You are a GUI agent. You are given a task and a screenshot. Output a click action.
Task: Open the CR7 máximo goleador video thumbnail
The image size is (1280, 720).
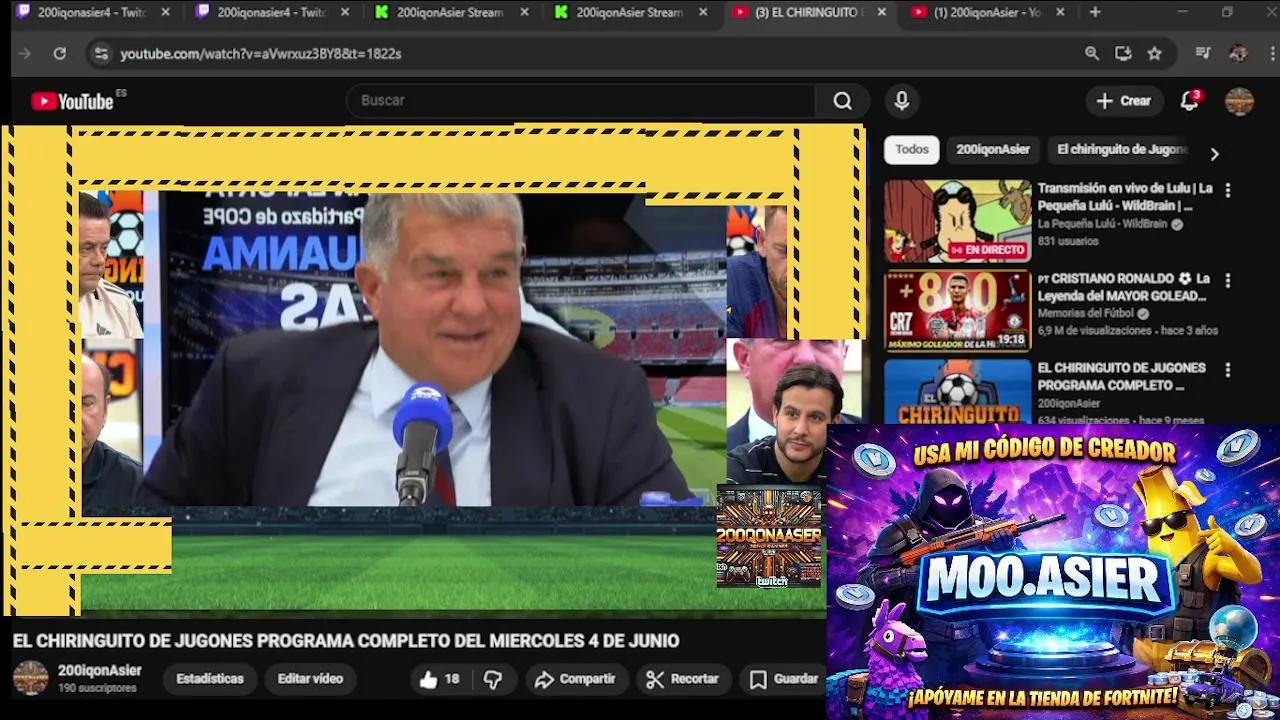[957, 311]
